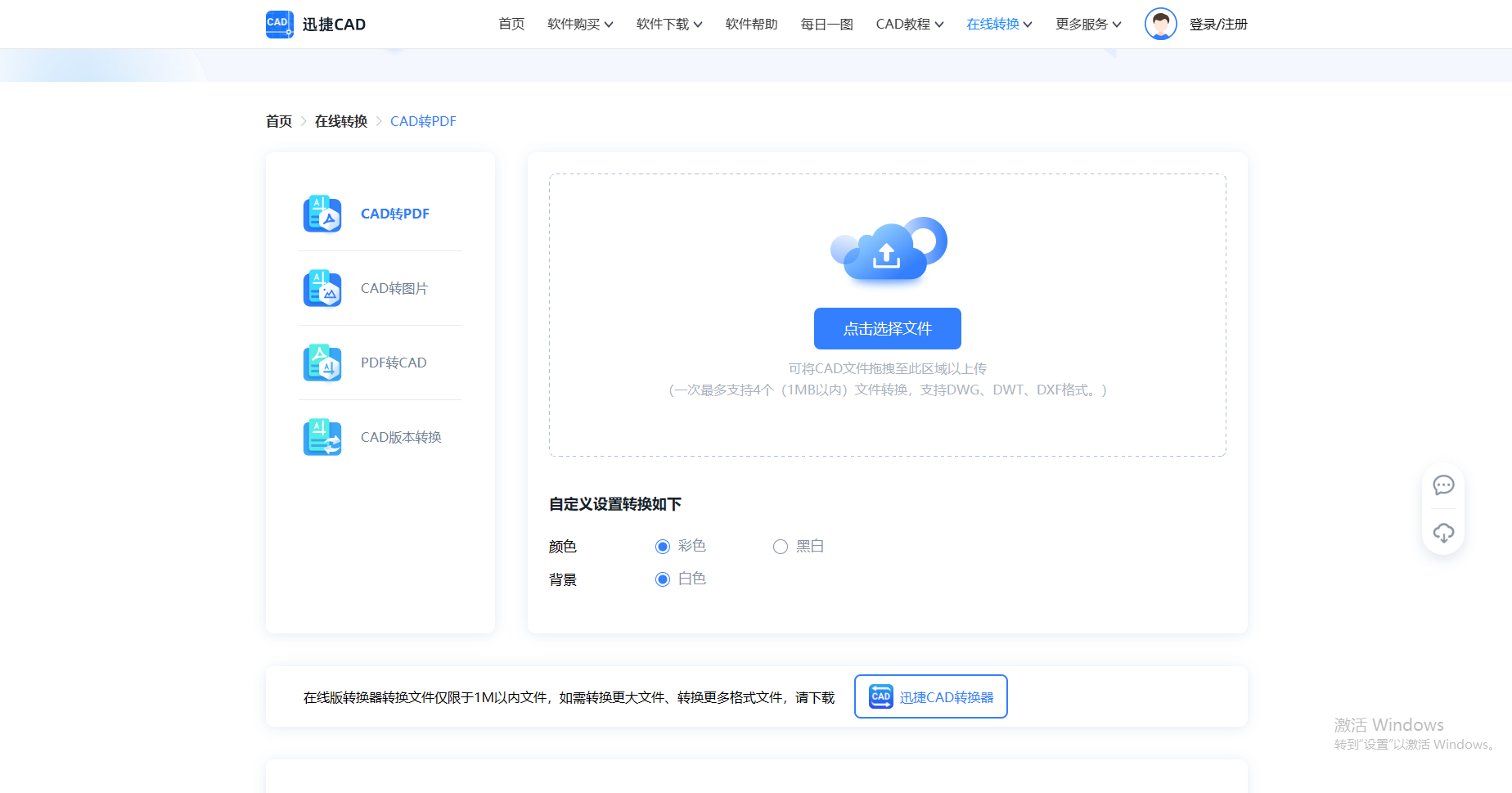The width and height of the screenshot is (1512, 793).
Task: Click 首页 in breadcrumb
Action: click(279, 121)
